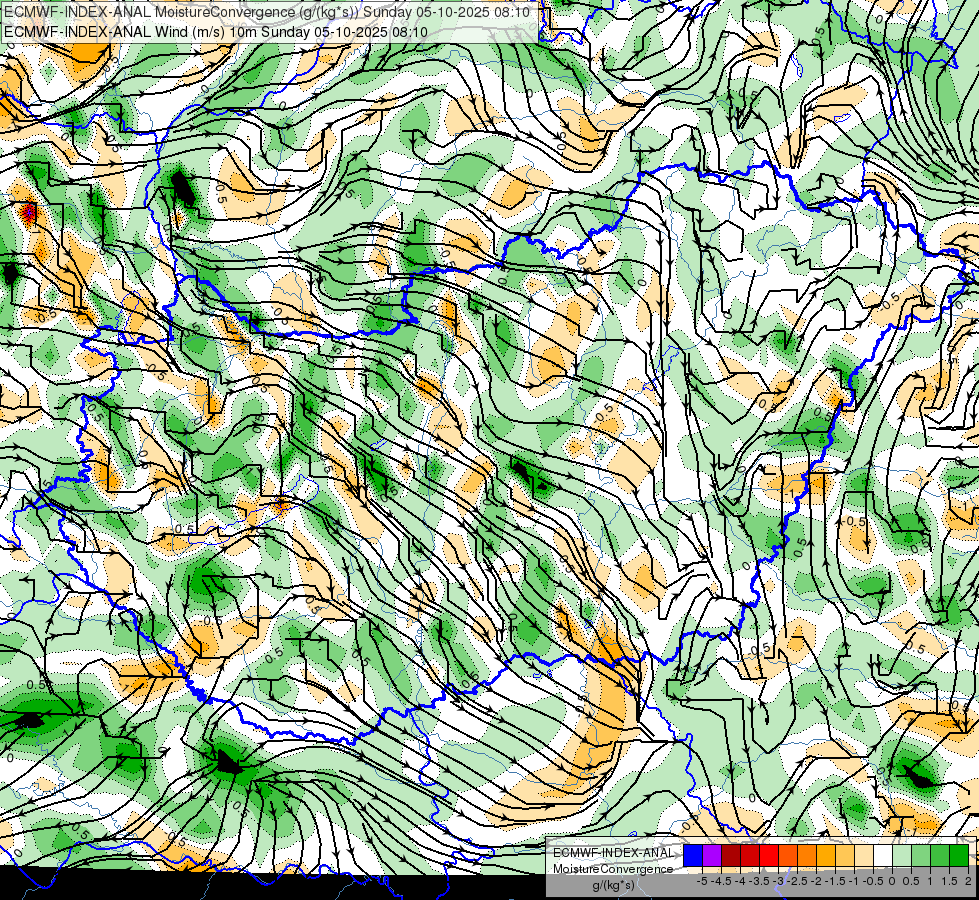
Task: Click the Wind (m/s) 10m title line
Action: point(216,31)
